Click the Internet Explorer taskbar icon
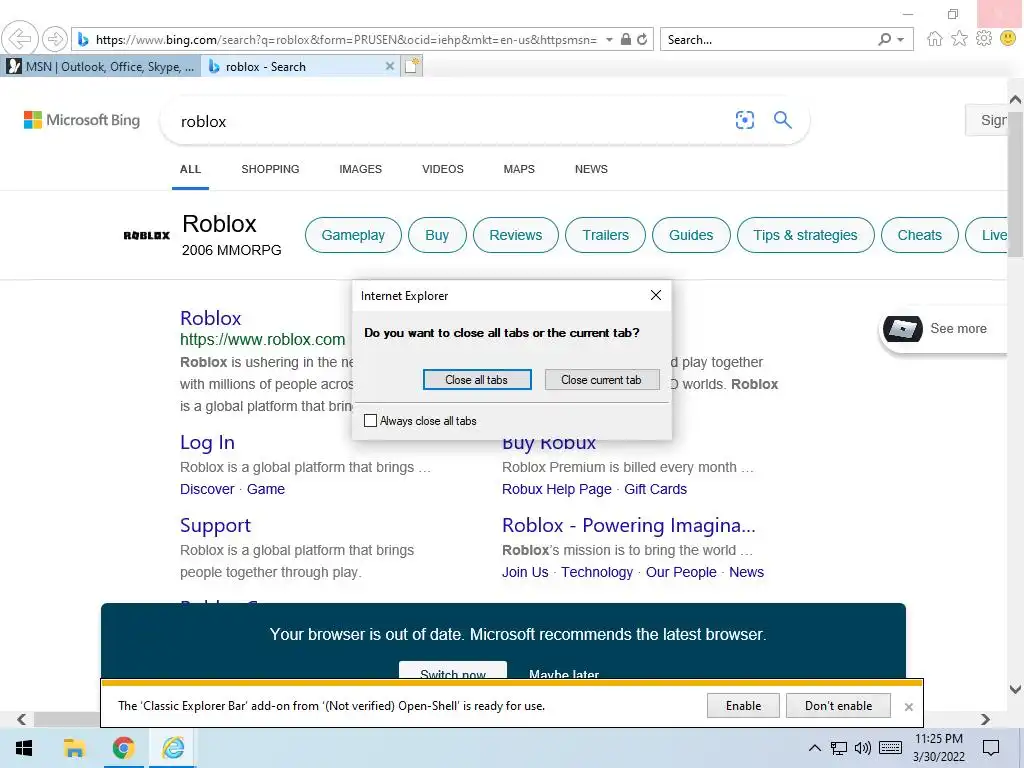 click(173, 748)
